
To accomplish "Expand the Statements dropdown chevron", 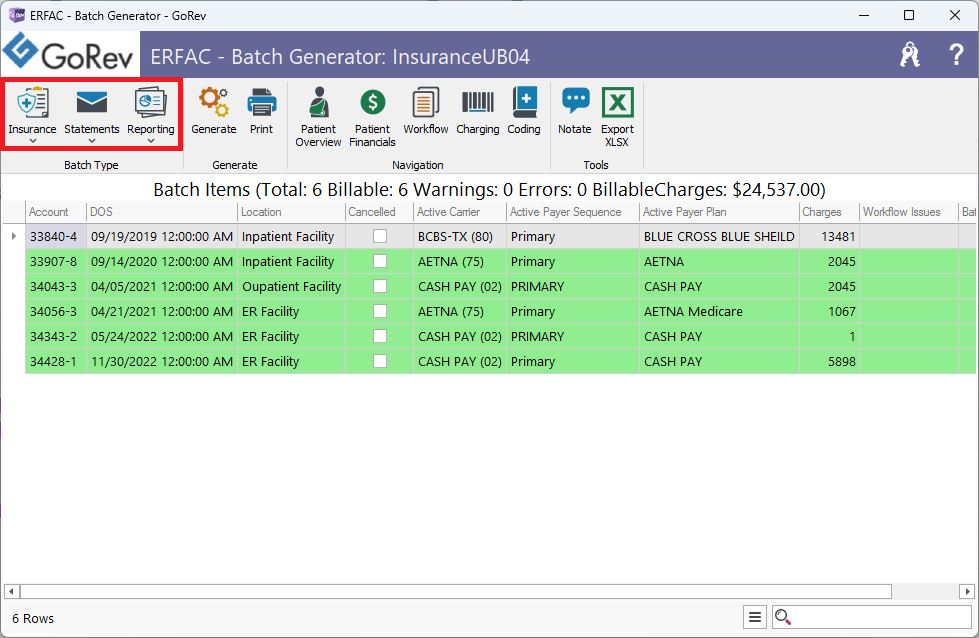I will click(x=92, y=141).
